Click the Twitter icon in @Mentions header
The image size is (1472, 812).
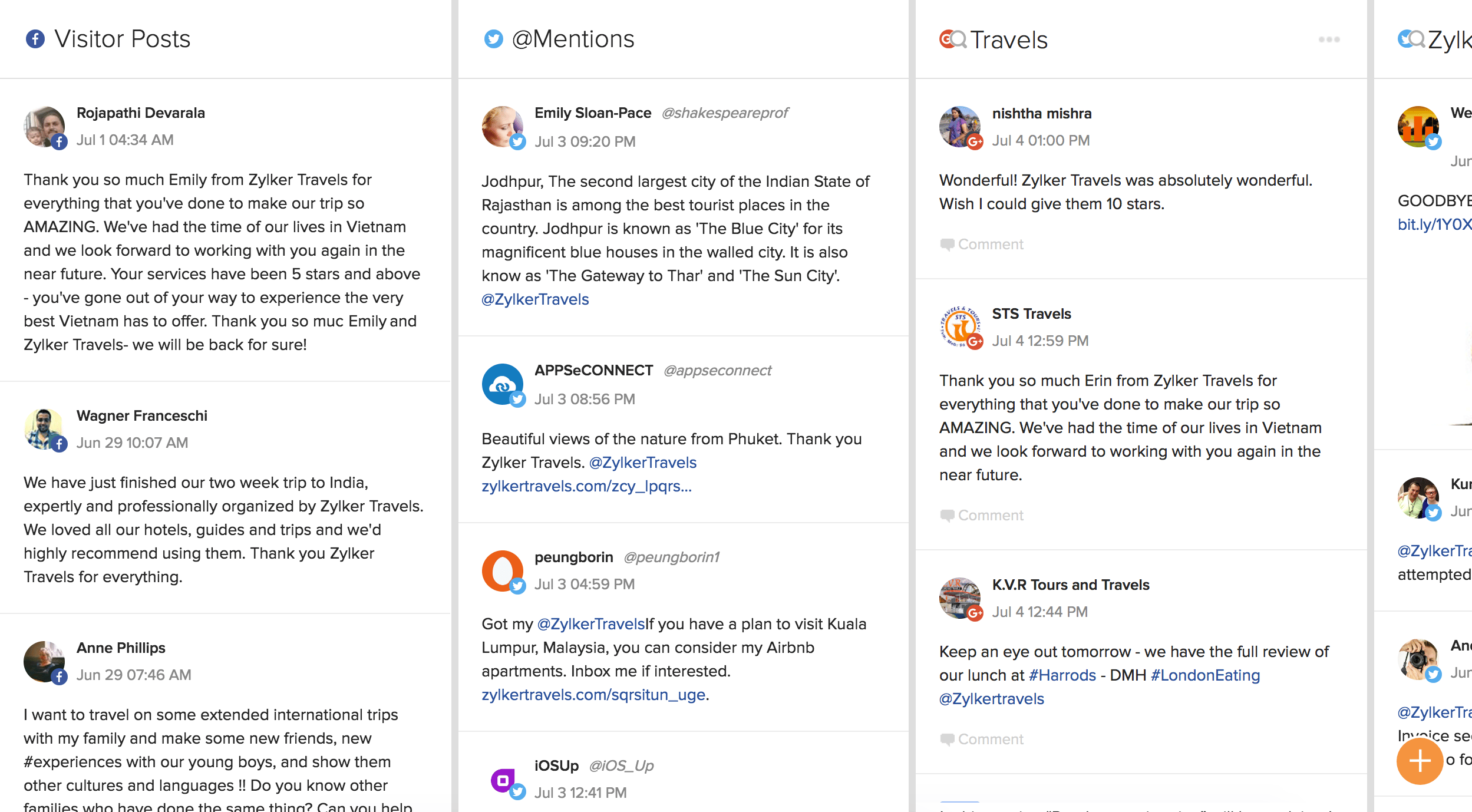click(494, 39)
